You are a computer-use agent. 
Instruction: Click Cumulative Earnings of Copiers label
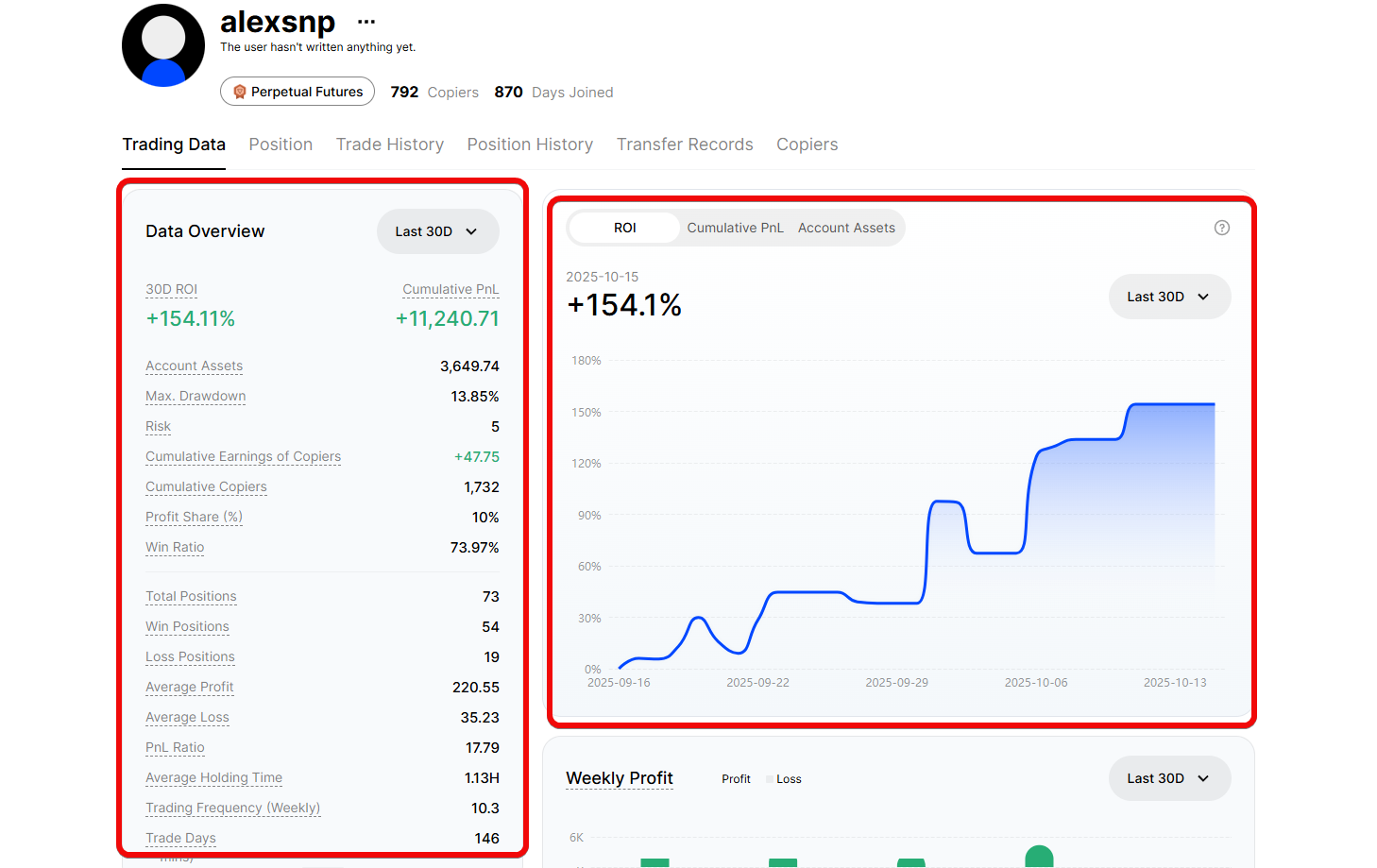pyautogui.click(x=243, y=456)
